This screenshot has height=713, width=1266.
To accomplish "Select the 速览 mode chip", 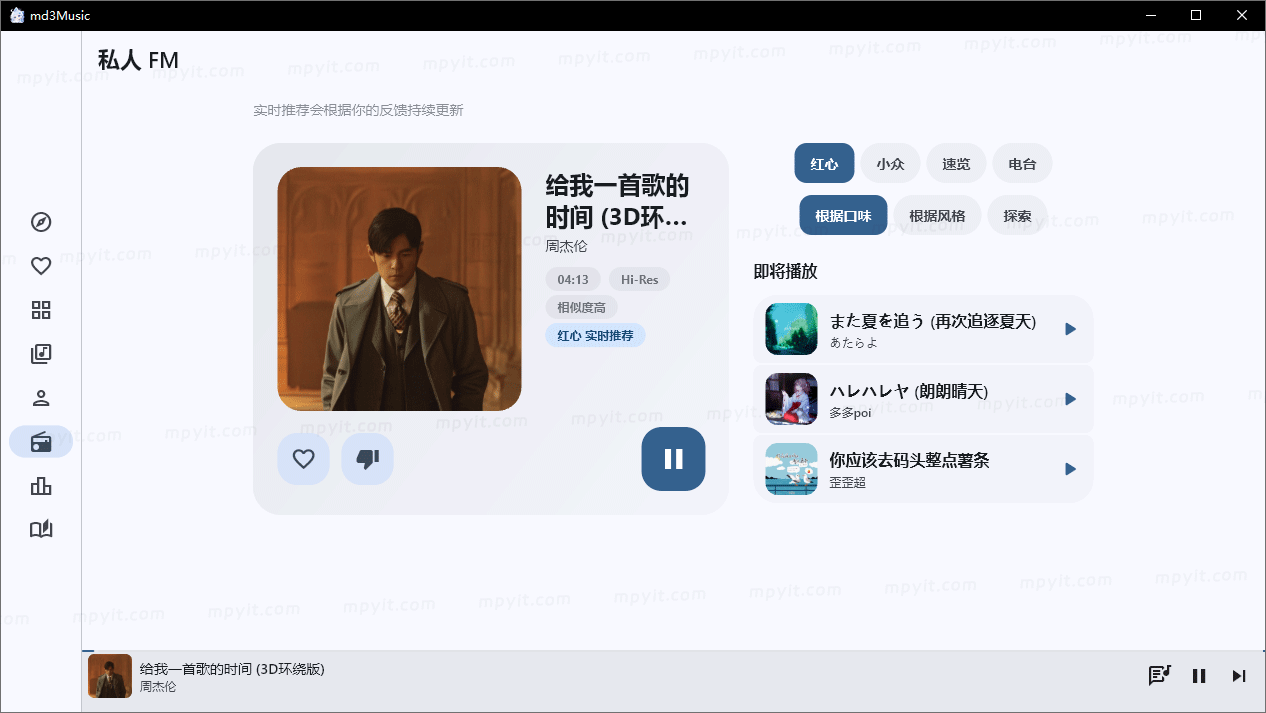I will coord(956,163).
